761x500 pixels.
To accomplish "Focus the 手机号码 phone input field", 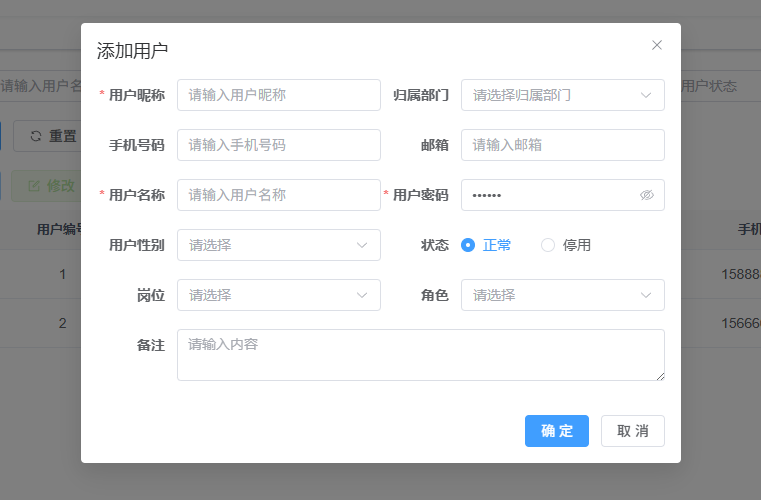I will pyautogui.click(x=279, y=145).
